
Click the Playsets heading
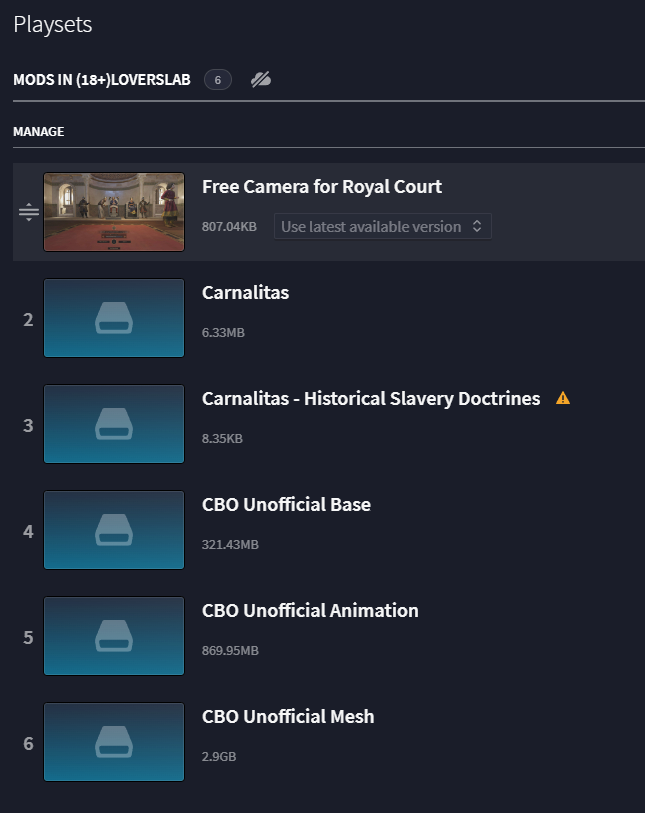(53, 24)
